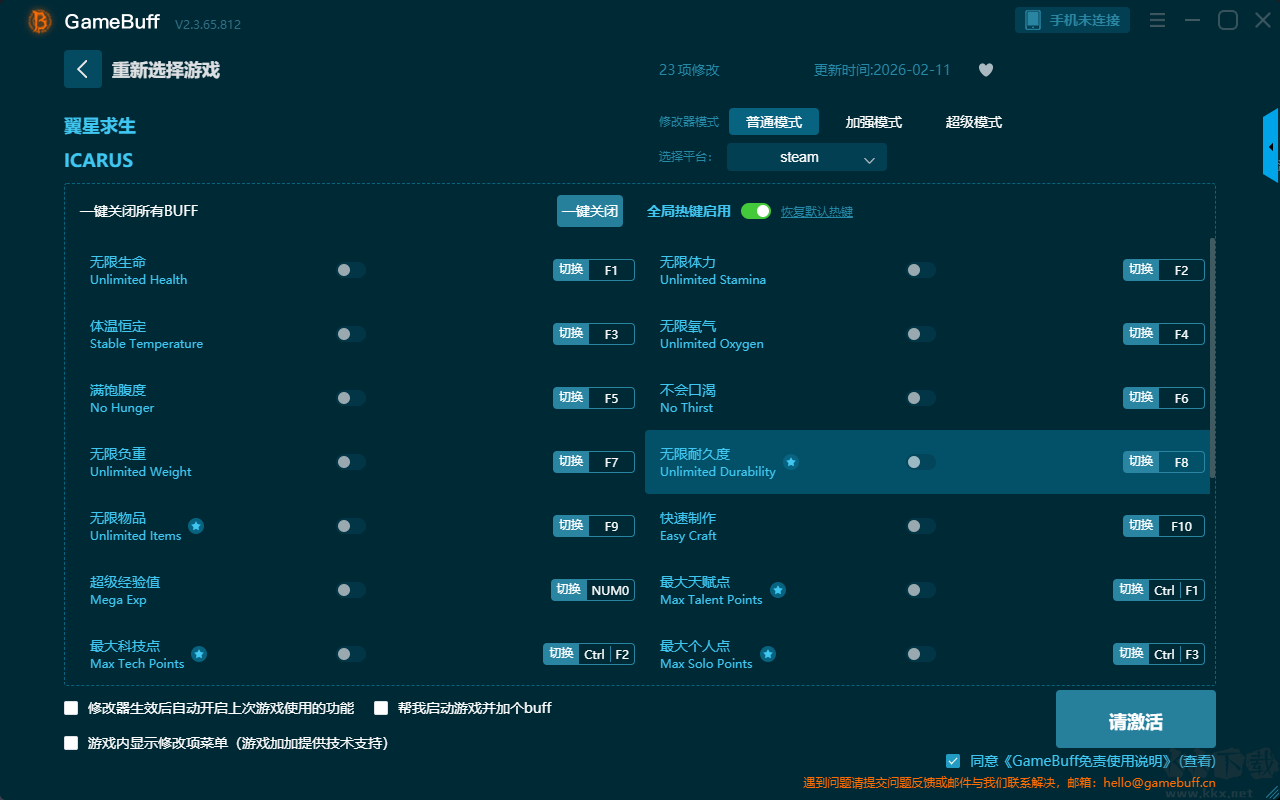
Task: Uncheck the disclaimer agreement checkbox
Action: tap(953, 761)
